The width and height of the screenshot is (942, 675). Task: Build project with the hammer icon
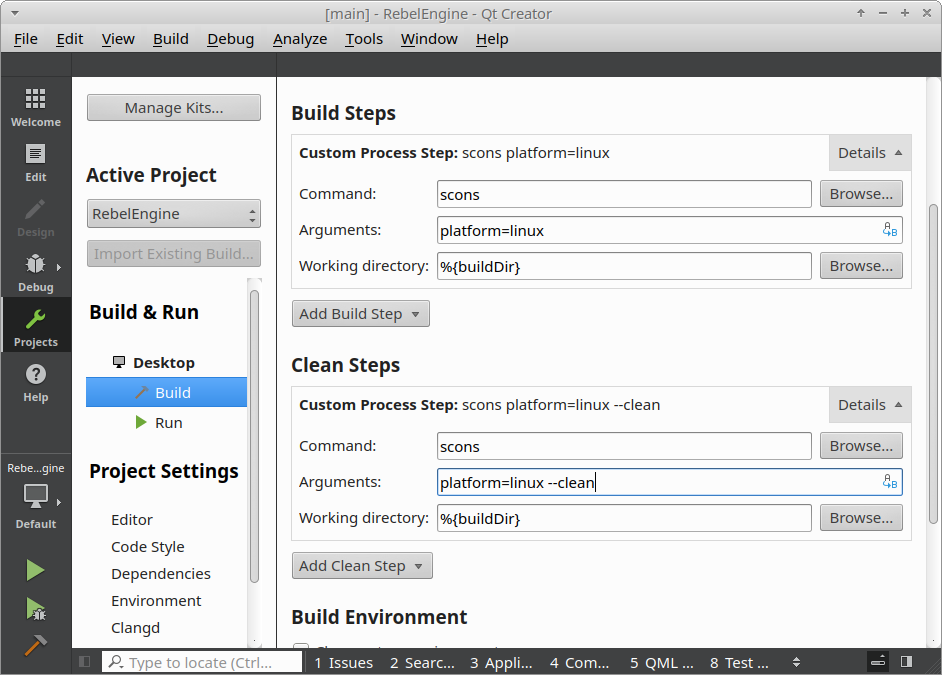[35, 646]
